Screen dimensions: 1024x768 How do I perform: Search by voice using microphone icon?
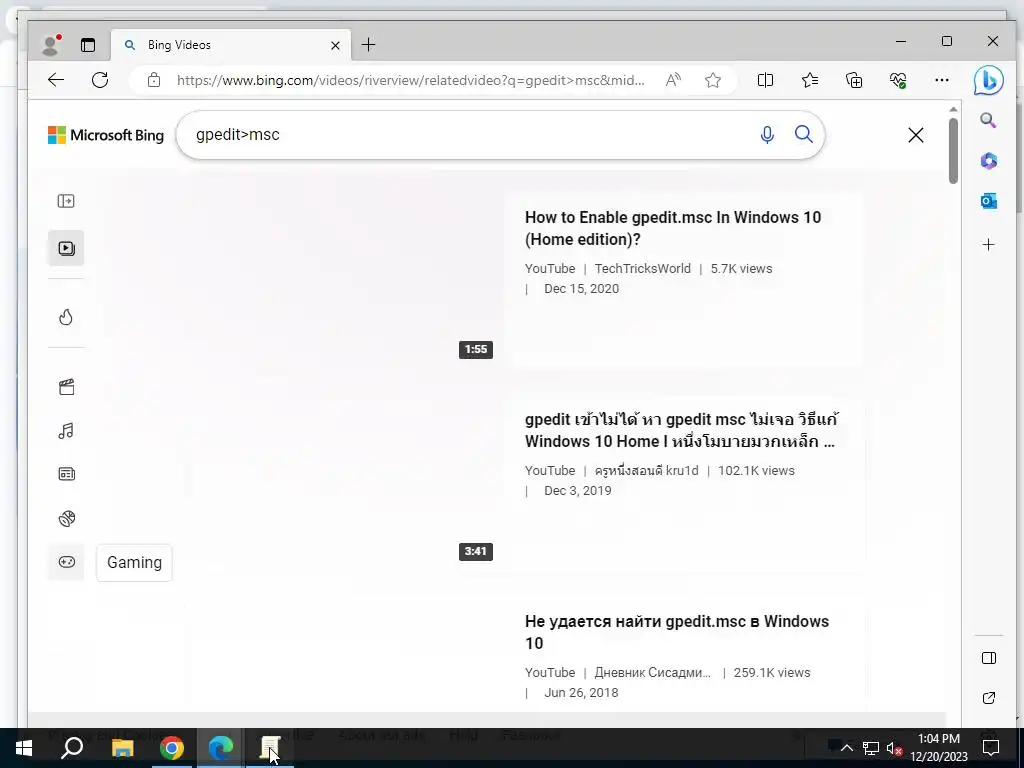(x=767, y=135)
